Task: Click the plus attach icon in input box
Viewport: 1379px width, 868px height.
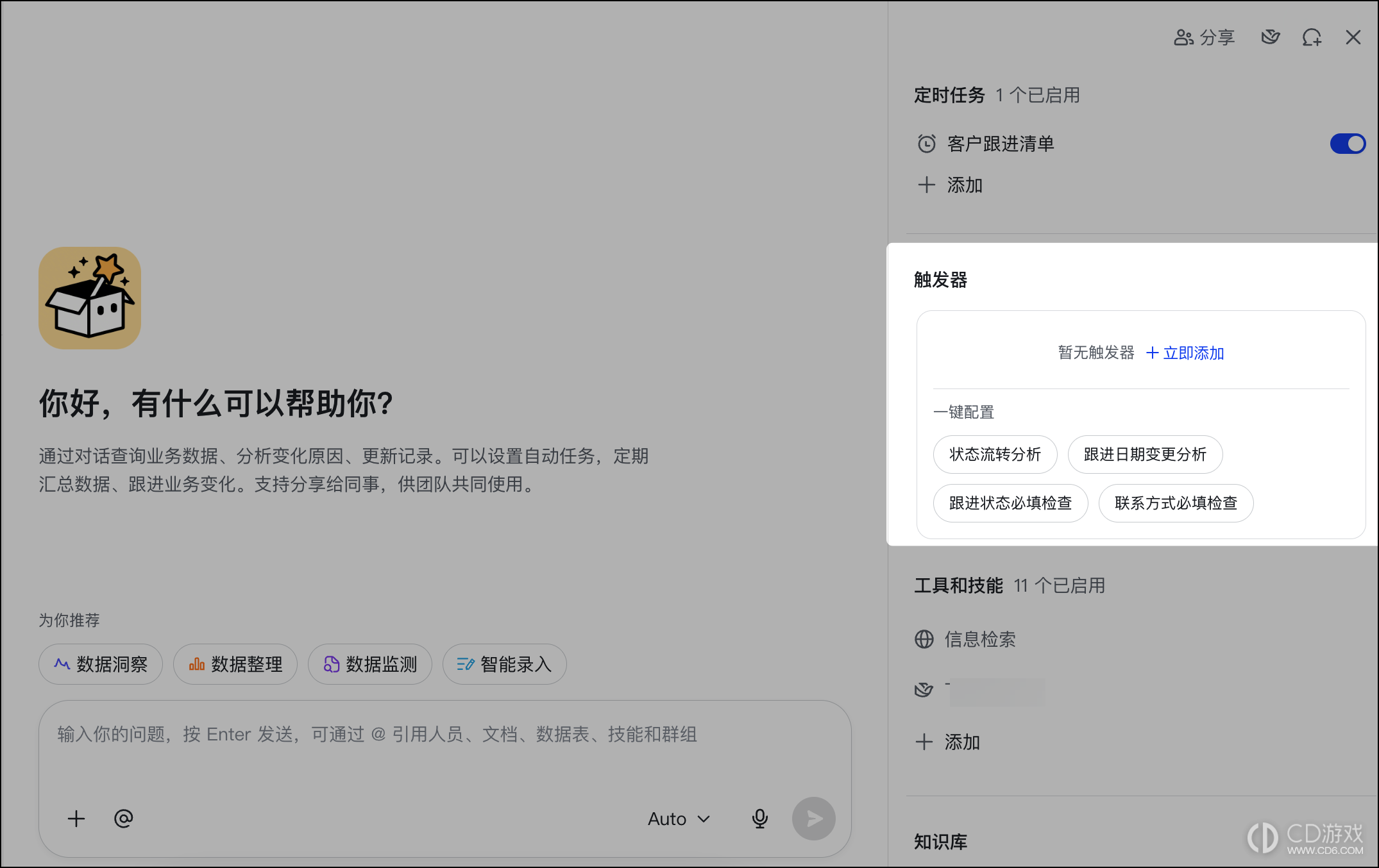Action: coord(76,819)
